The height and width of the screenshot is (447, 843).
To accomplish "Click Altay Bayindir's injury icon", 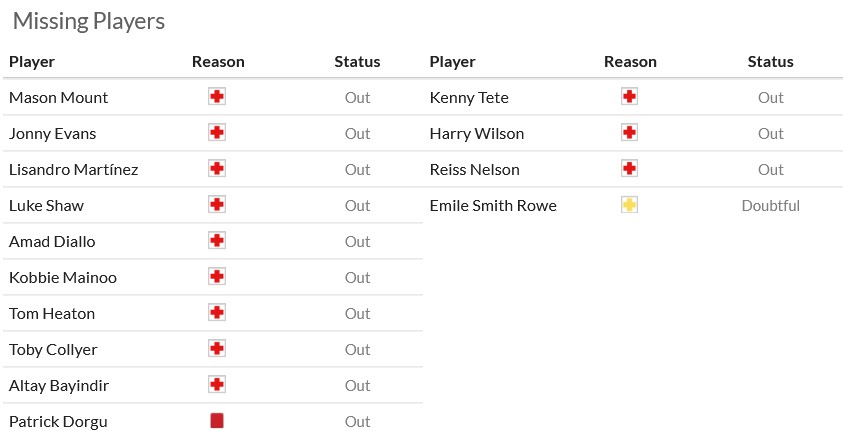I will (x=217, y=385).
